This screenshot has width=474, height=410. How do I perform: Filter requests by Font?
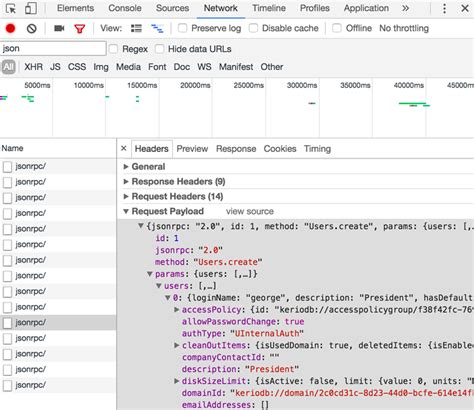[x=157, y=67]
